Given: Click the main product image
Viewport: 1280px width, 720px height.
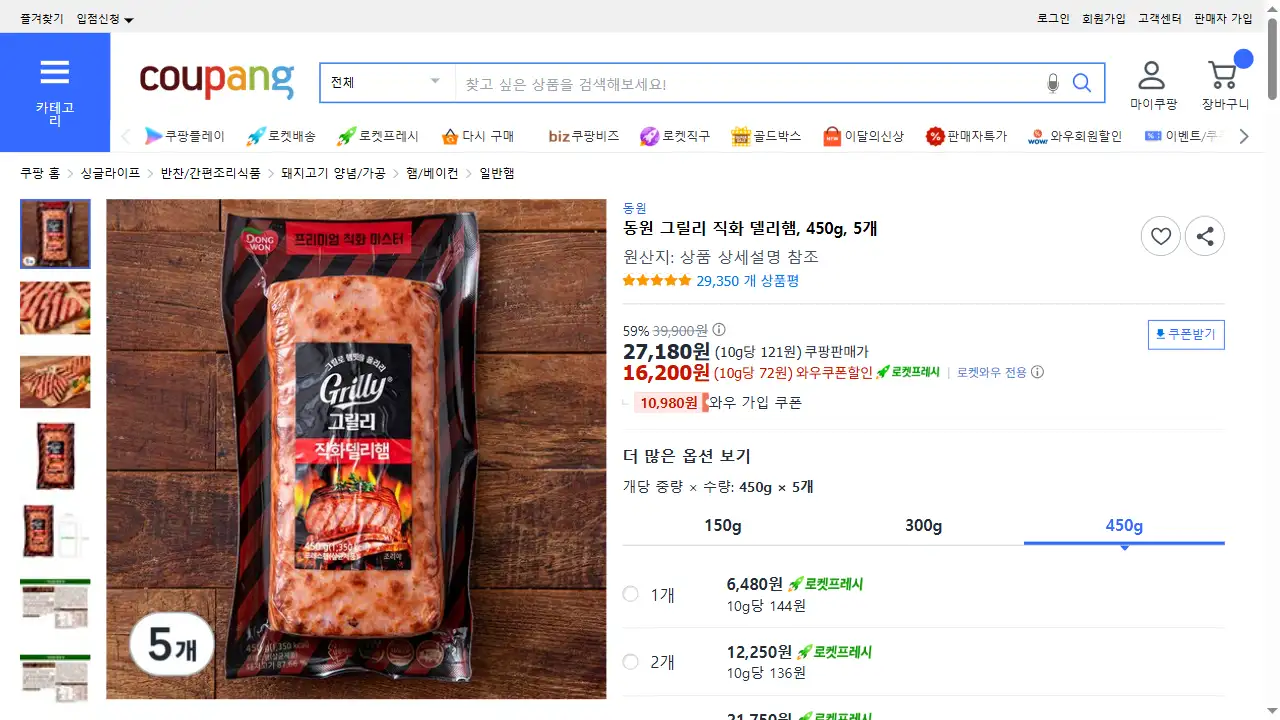Looking at the screenshot, I should pyautogui.click(x=356, y=449).
